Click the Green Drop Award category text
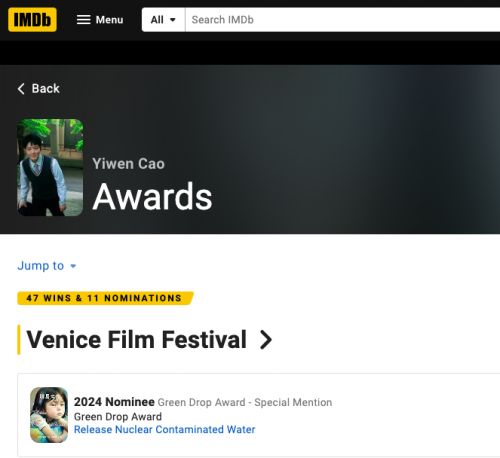 point(118,416)
